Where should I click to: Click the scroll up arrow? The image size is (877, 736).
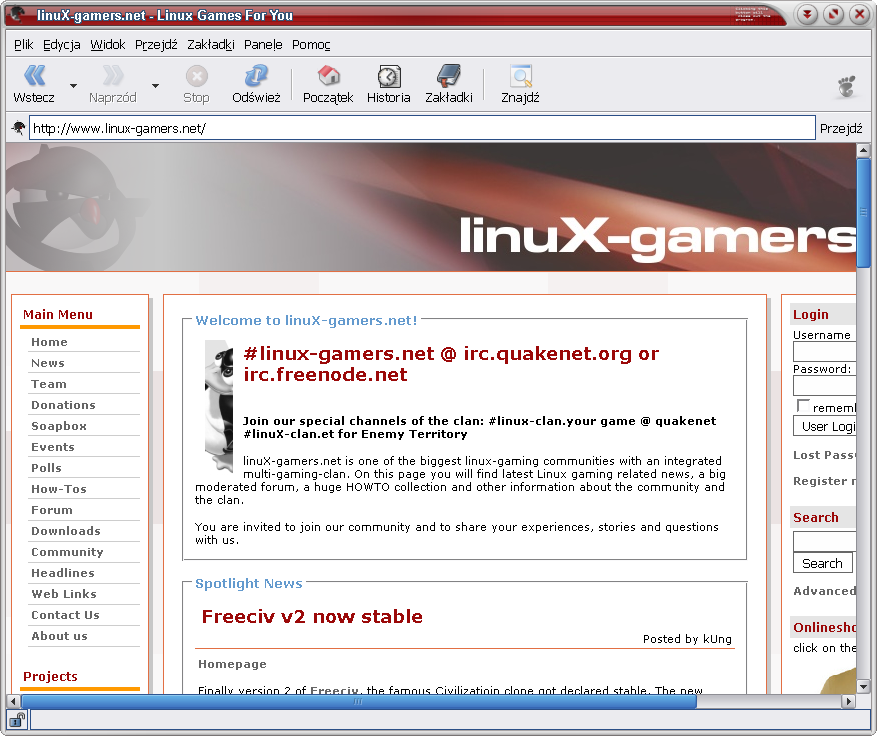863,150
